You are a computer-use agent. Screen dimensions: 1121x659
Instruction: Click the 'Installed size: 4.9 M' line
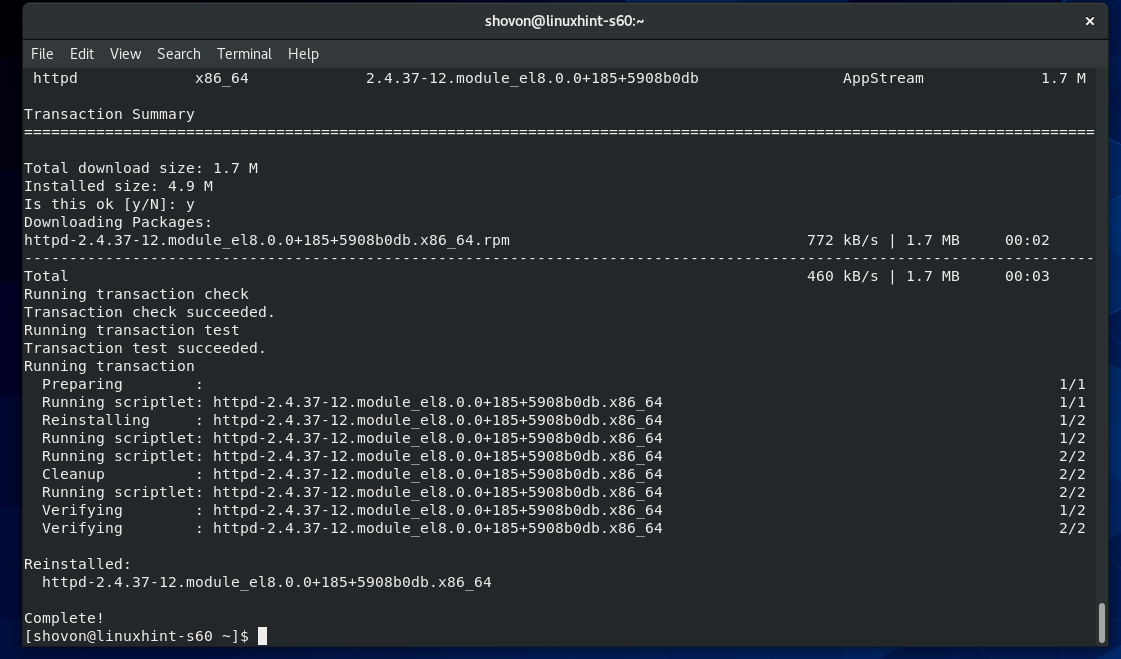(118, 186)
